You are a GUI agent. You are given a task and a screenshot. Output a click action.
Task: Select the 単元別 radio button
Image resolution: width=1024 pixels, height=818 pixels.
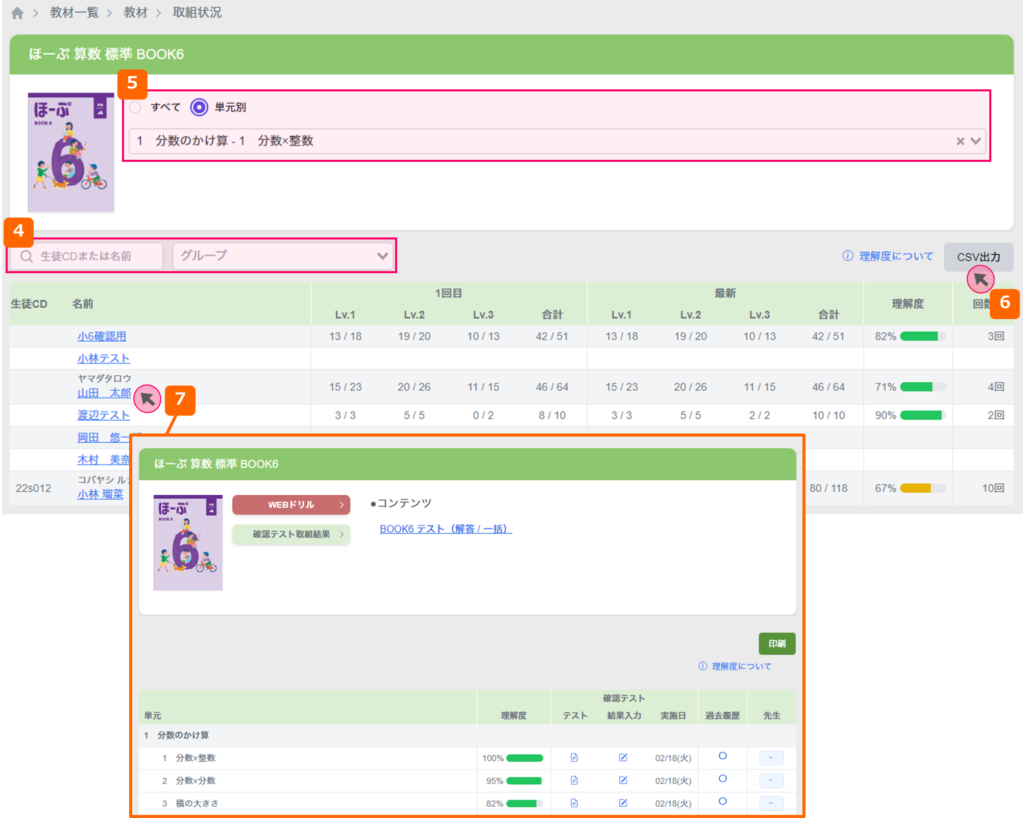click(x=199, y=107)
